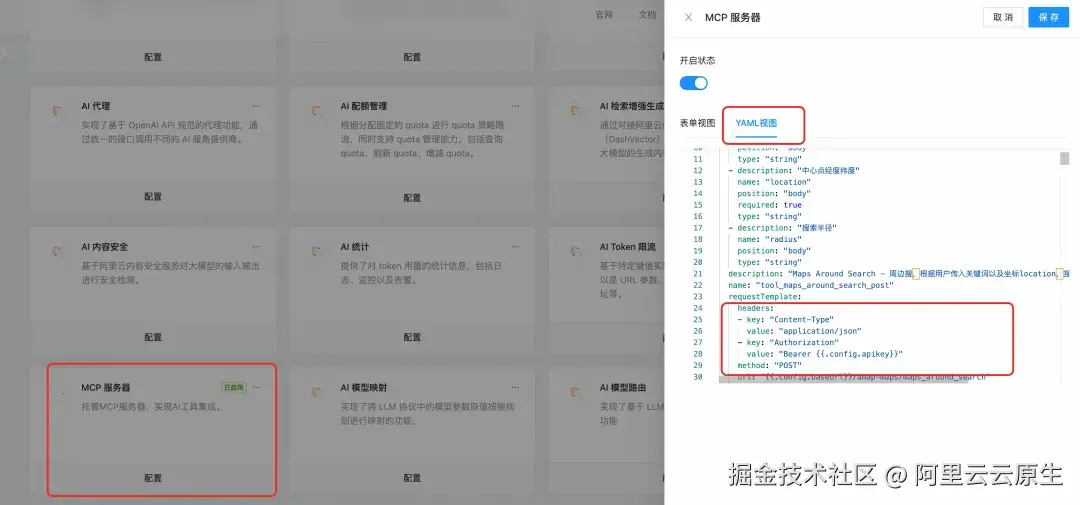The image size is (1080, 505).
Task: Click the AI 配额管理 card title
Action: [x=364, y=106]
